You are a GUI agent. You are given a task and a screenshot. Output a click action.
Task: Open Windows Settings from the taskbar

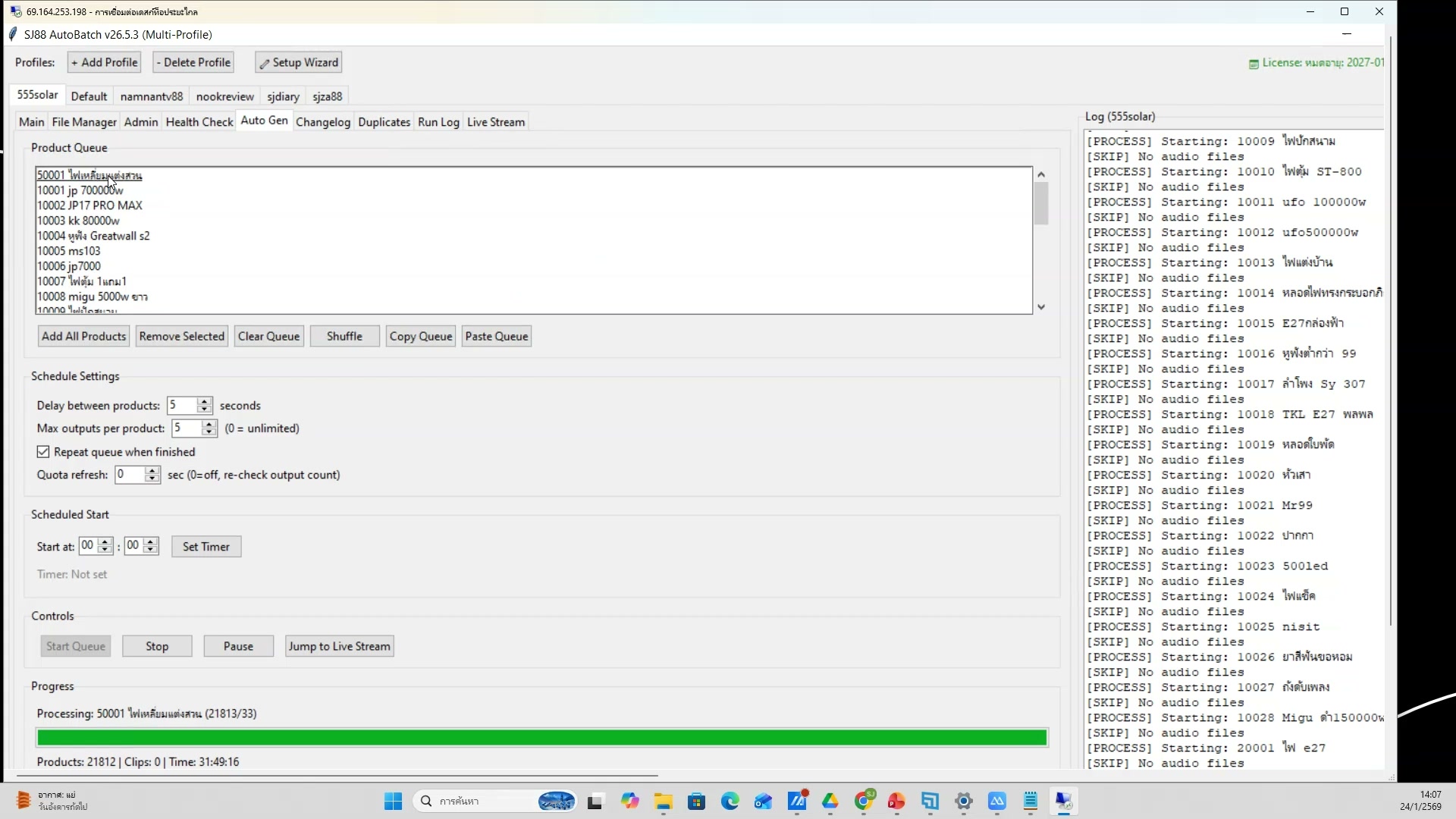[x=963, y=801]
